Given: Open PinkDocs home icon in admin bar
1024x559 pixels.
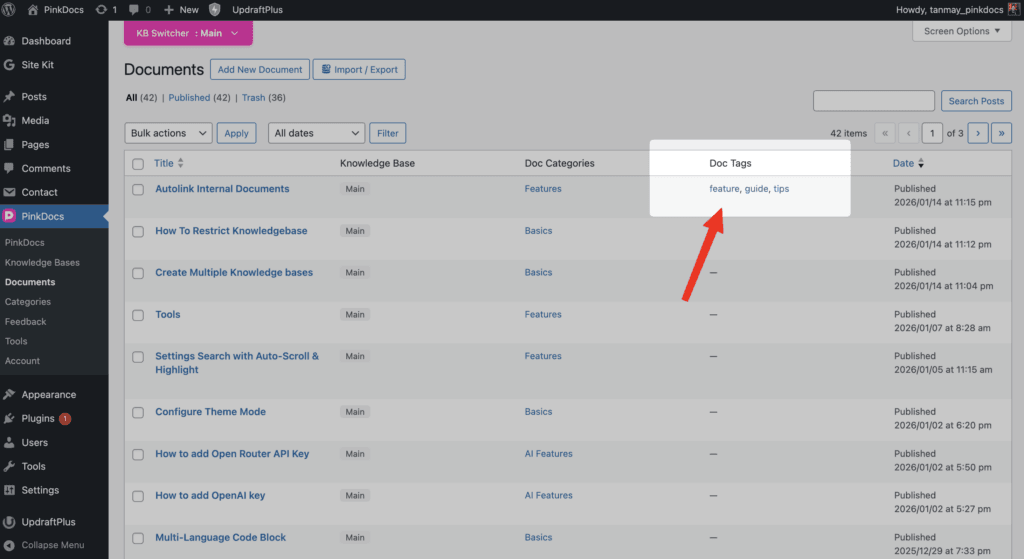Looking at the screenshot, I should tap(33, 10).
